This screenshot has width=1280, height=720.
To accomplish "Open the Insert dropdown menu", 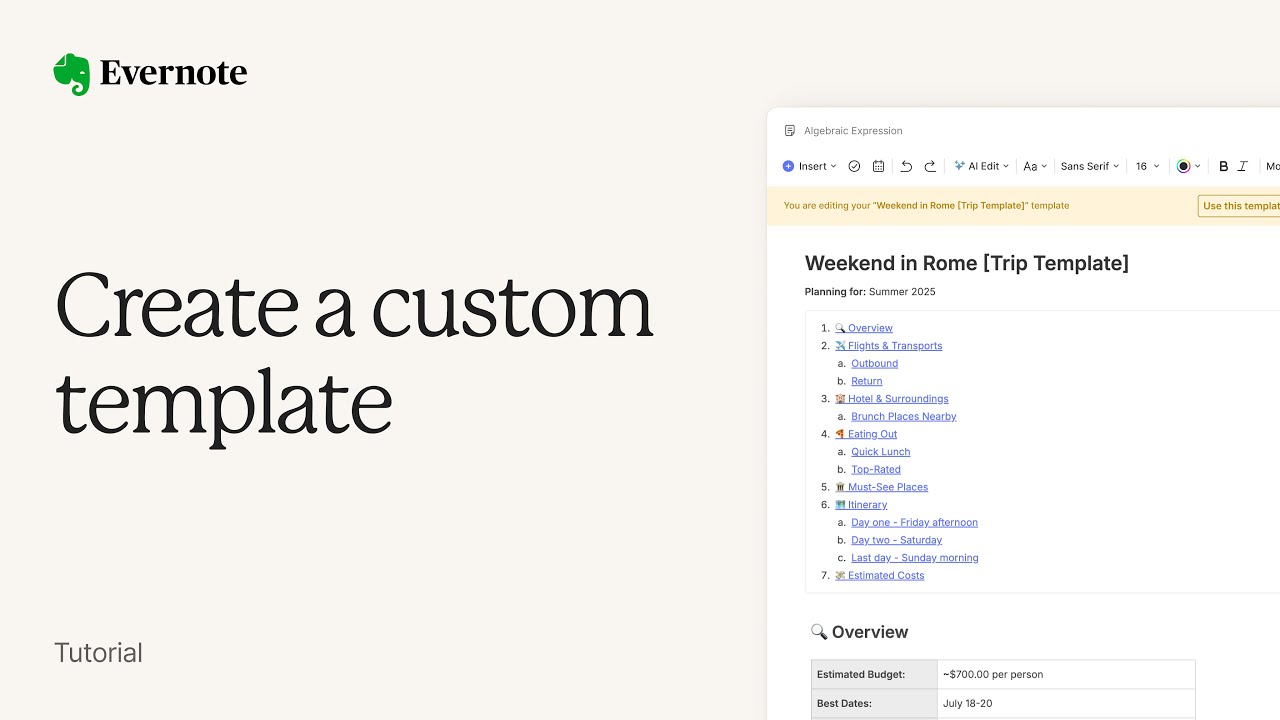I will click(x=810, y=166).
